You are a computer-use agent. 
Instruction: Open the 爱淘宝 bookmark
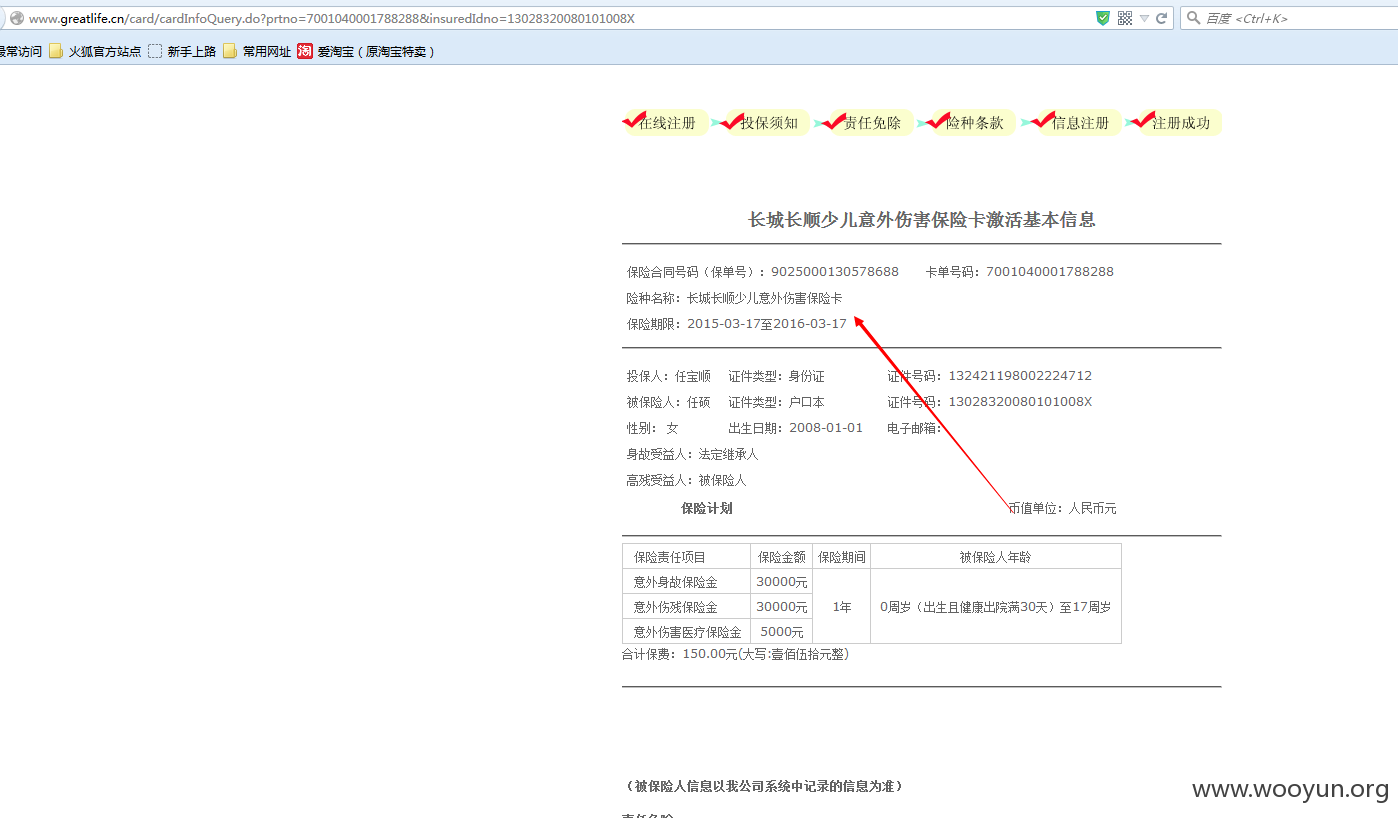click(x=366, y=51)
